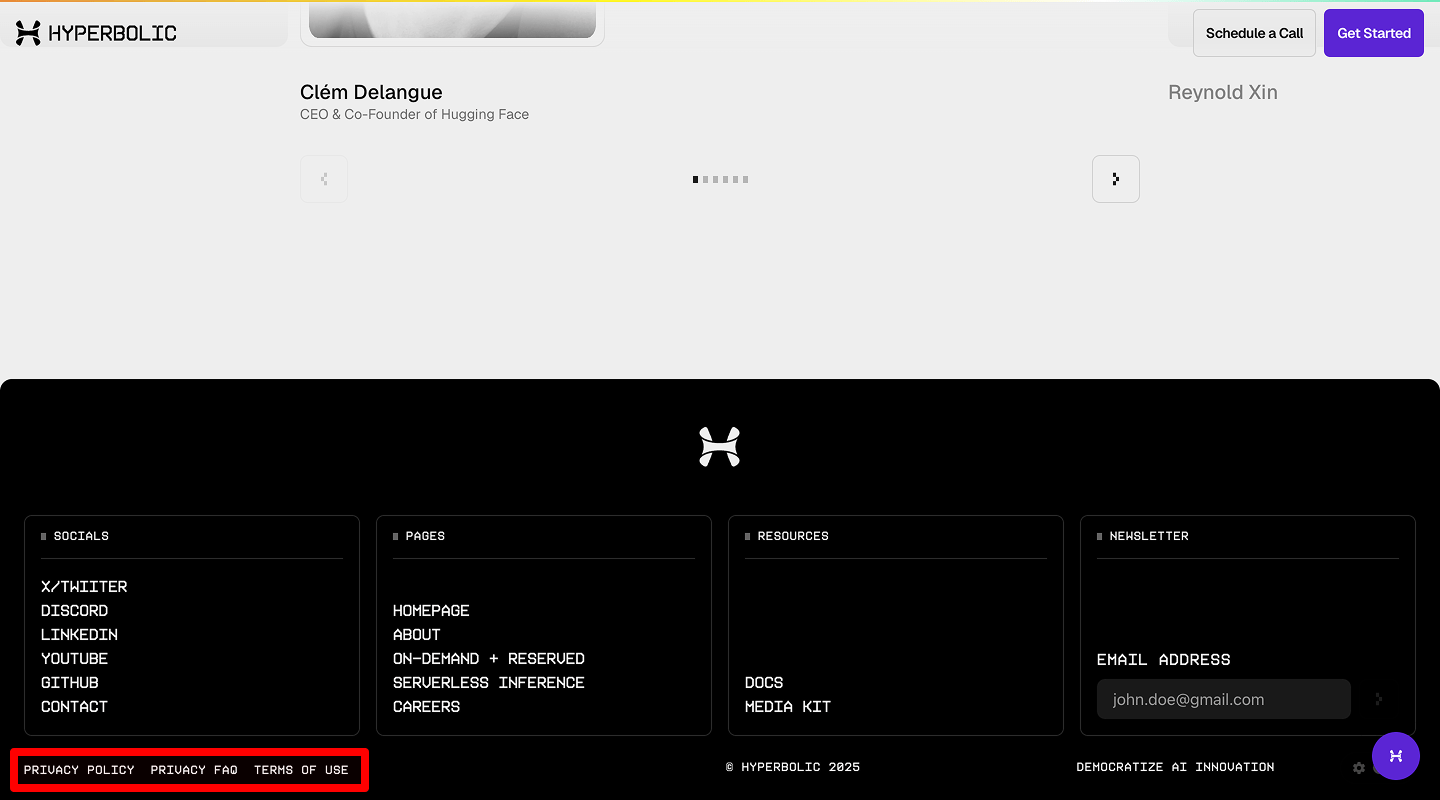The image size is (1440, 800).
Task: Open the chat widget via the purple Hyperbolic bubble
Action: [x=1396, y=756]
